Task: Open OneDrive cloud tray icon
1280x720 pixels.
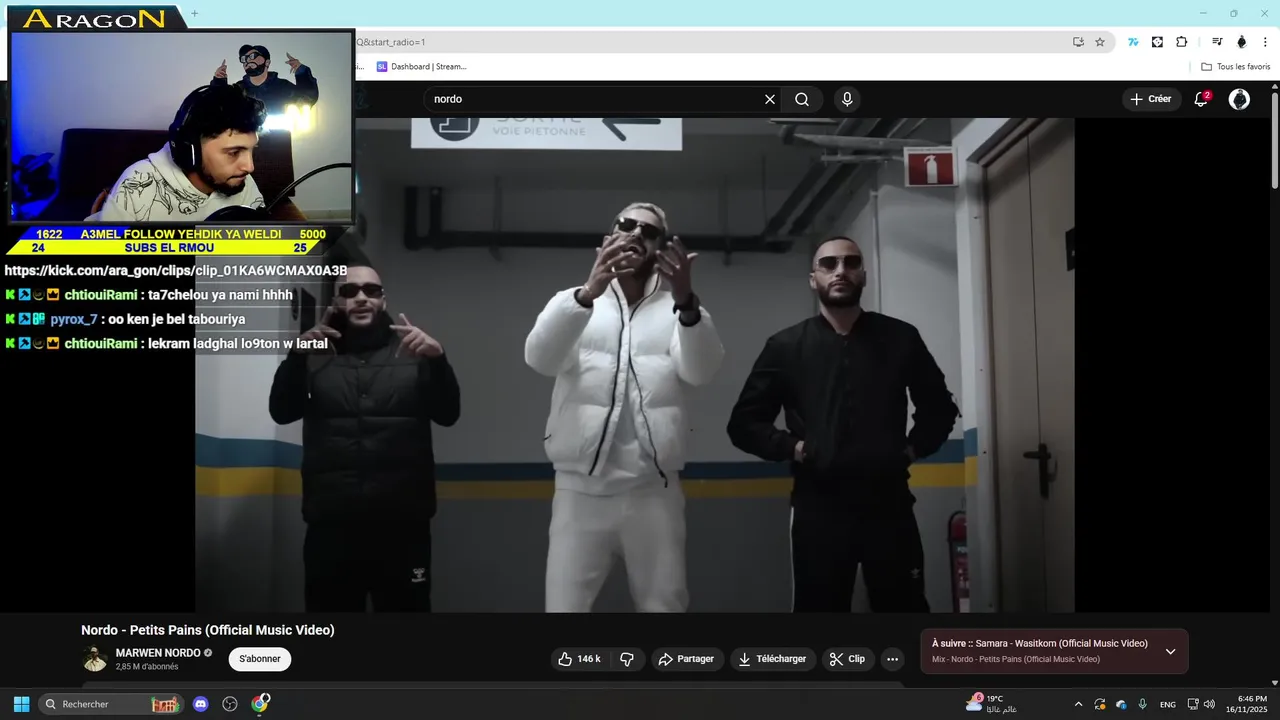Action: (x=1121, y=704)
